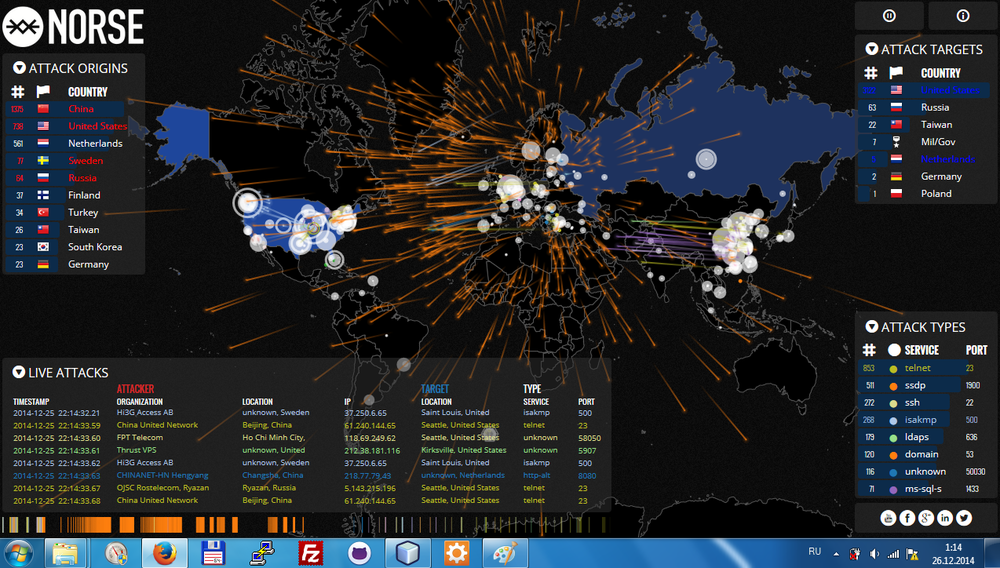Click the orange ssdp color dot
Image resolution: width=1000 pixels, height=568 pixels.
click(x=893, y=386)
